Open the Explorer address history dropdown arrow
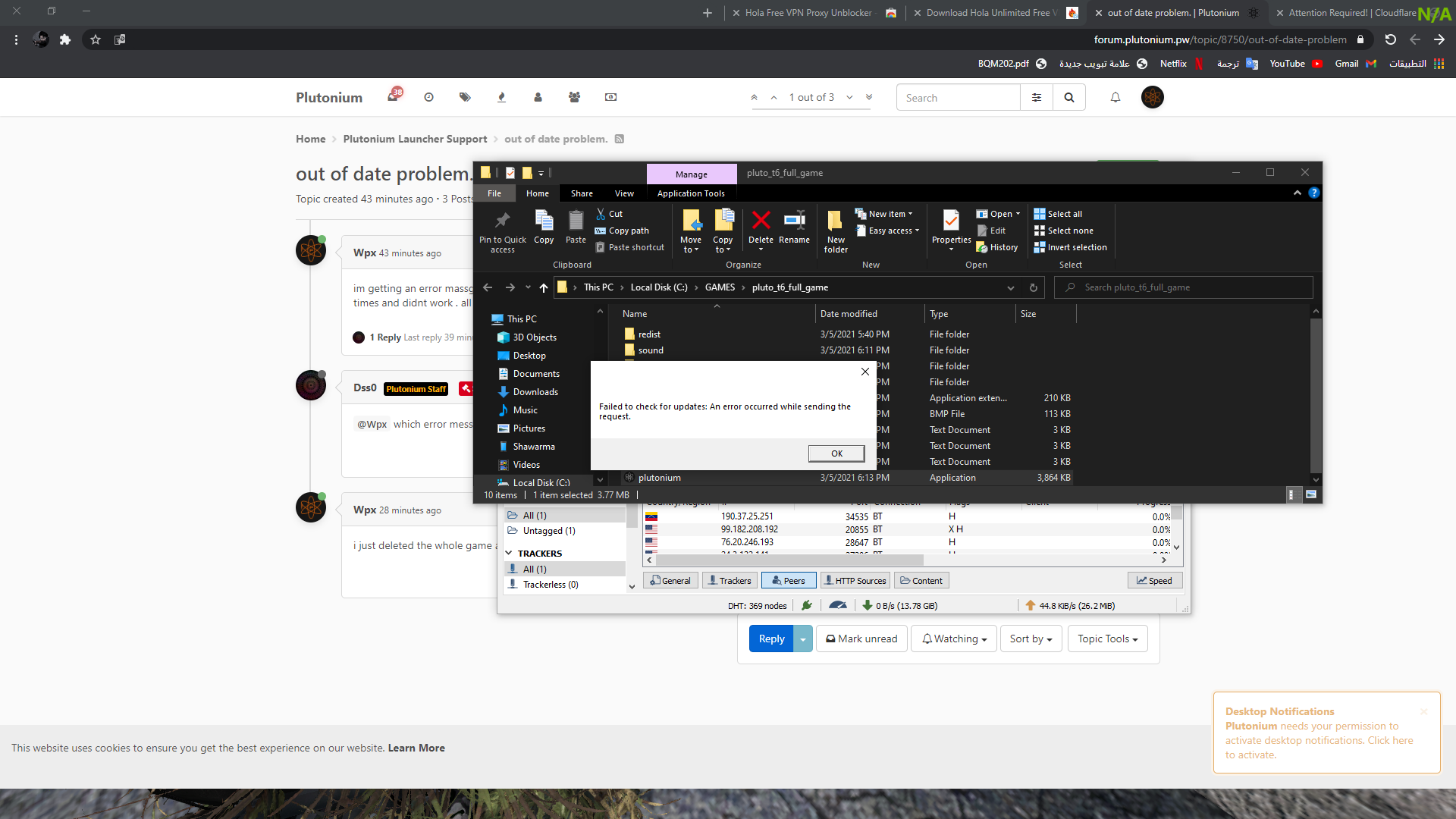This screenshot has height=819, width=1456. click(1011, 287)
